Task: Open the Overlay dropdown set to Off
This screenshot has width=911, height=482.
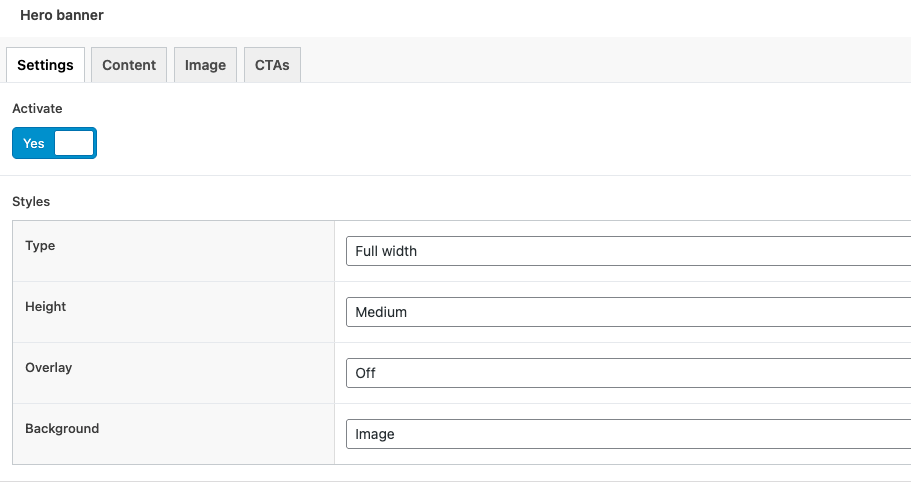Action: click(628, 373)
